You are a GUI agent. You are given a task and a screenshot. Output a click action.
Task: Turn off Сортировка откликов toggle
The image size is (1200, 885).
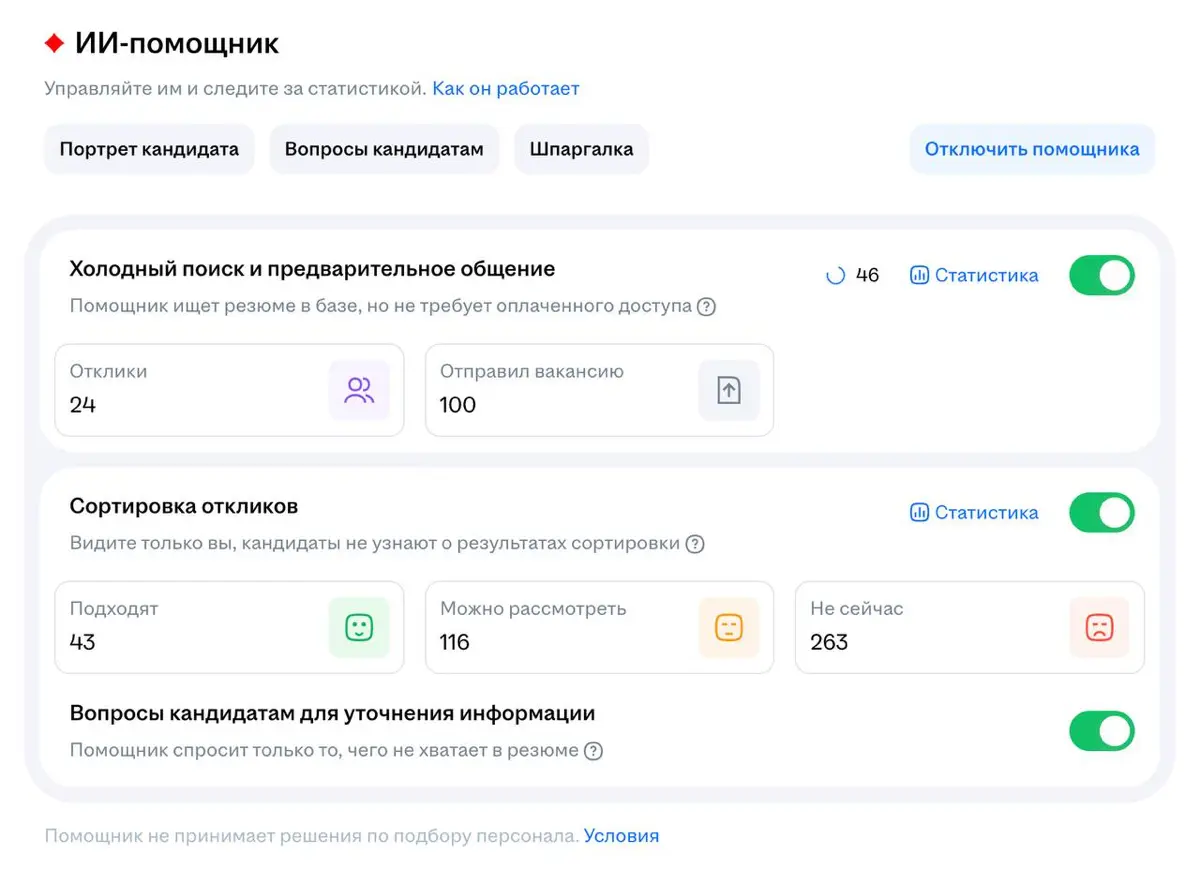point(1102,513)
